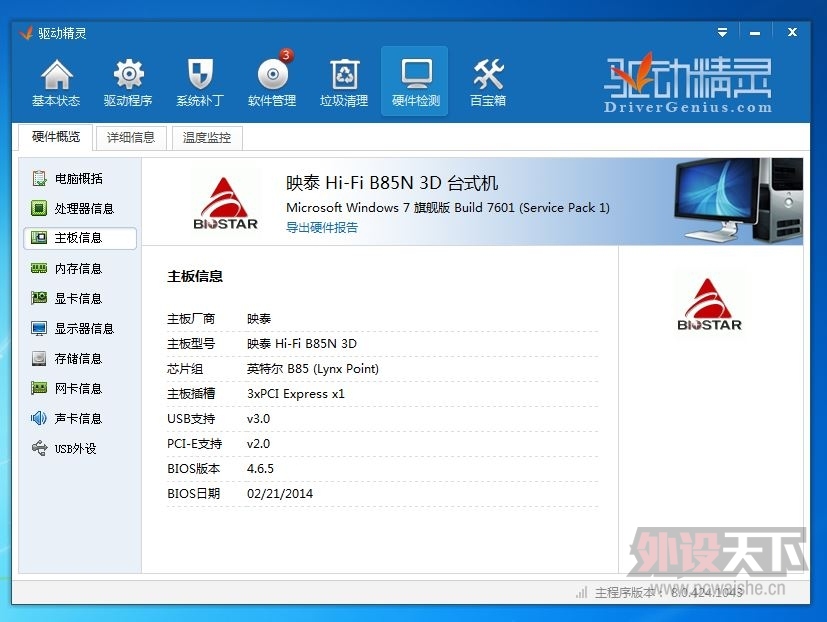The width and height of the screenshot is (827, 622).
Task: Click the 主板信息 motherboard icon
Action: tap(39, 237)
